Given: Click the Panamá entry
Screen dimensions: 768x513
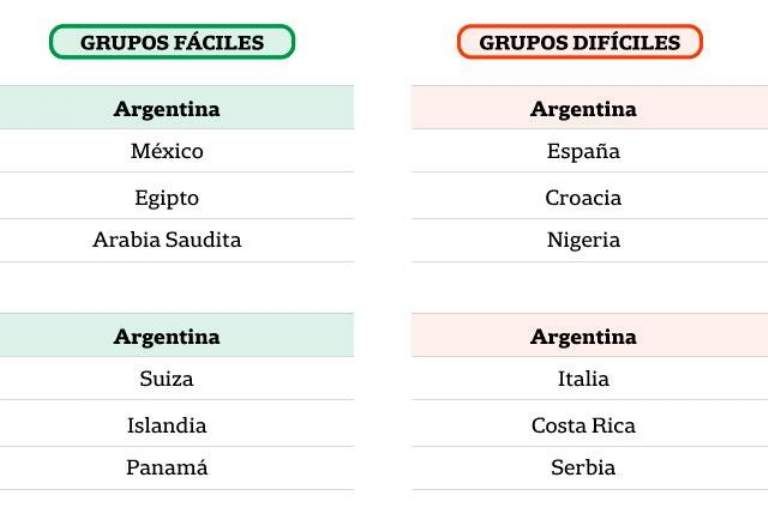Looking at the screenshot, I should coord(167,467).
